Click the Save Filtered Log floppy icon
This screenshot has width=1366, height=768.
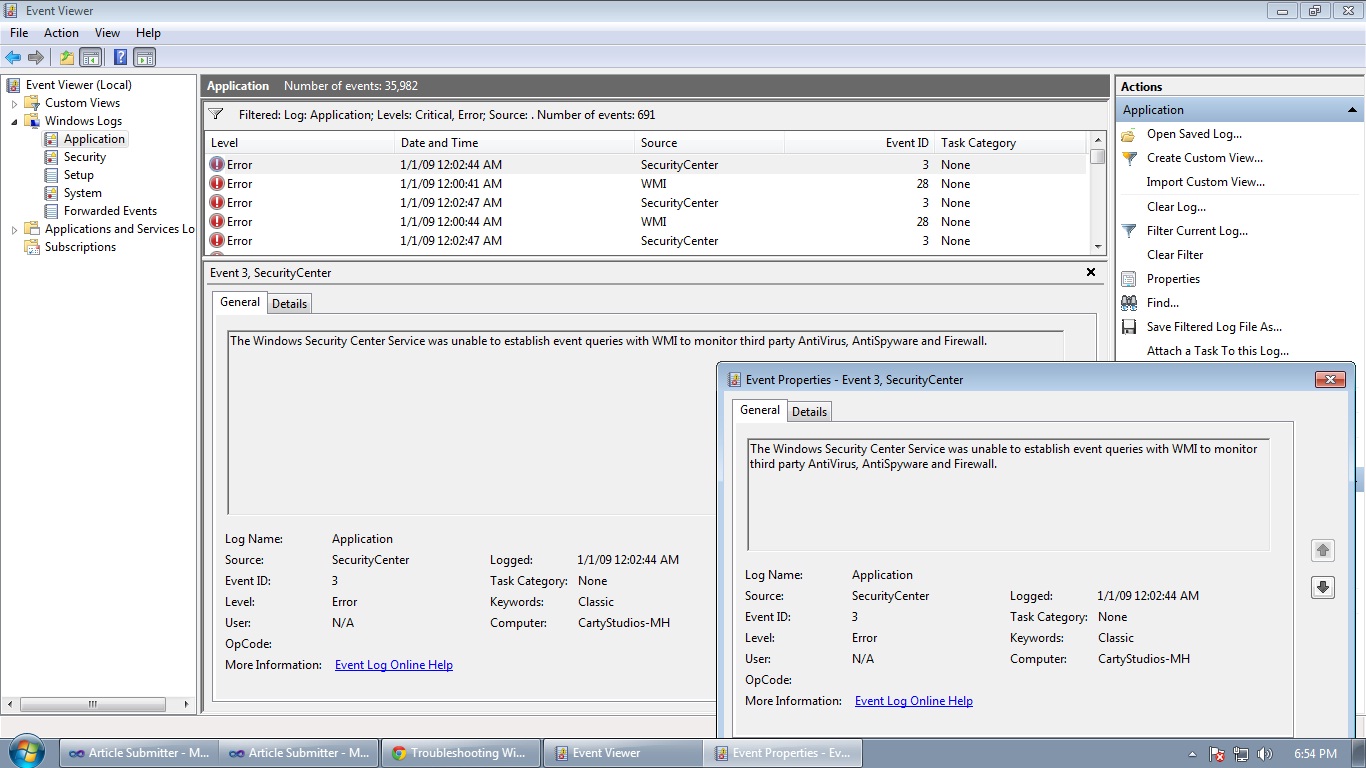pos(1129,327)
